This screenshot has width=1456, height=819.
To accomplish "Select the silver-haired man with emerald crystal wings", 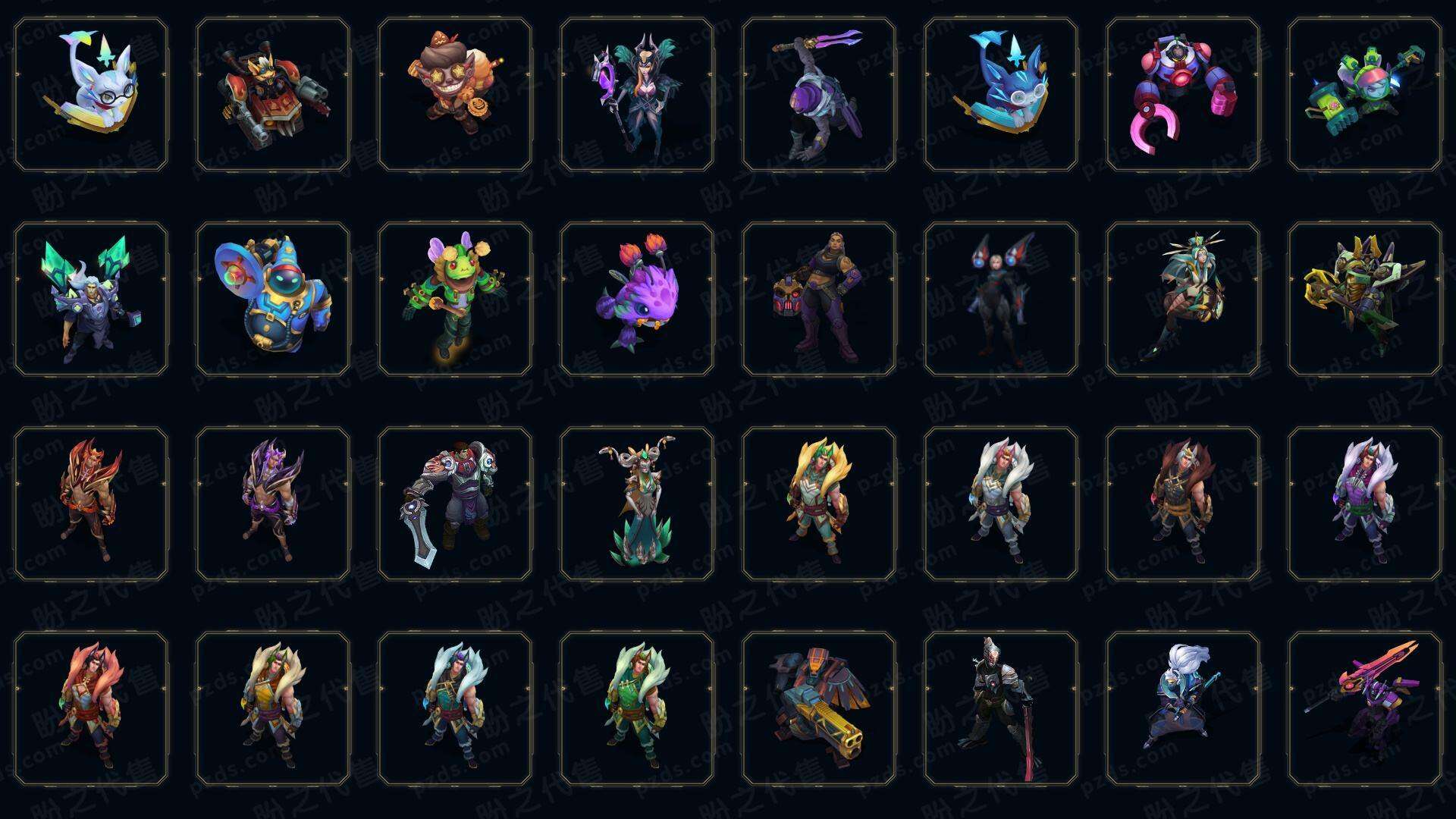I will (91, 299).
